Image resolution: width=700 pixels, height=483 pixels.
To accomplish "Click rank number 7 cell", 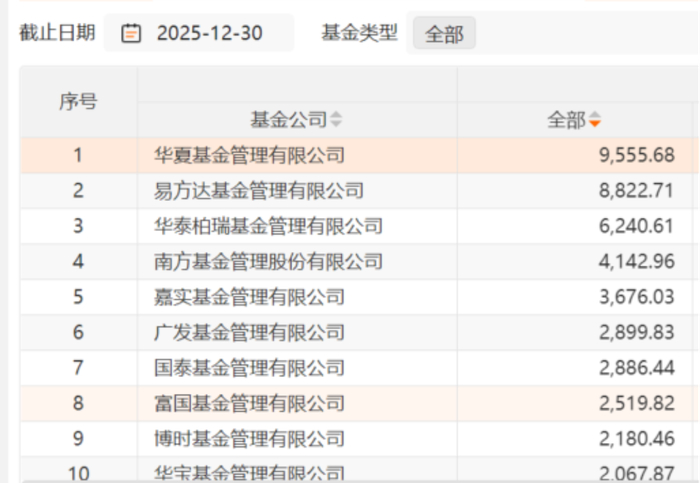I will [x=79, y=368].
